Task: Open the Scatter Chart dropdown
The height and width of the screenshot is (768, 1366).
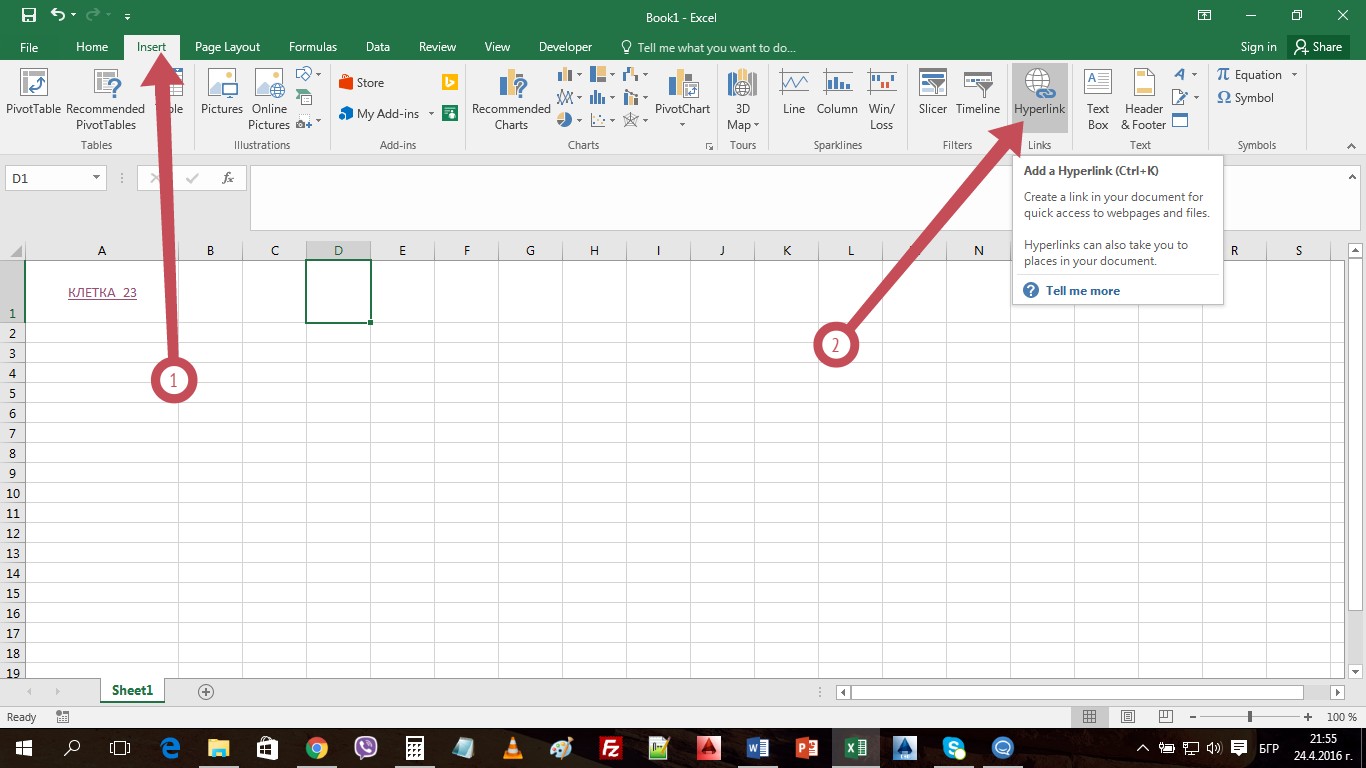Action: (602, 120)
